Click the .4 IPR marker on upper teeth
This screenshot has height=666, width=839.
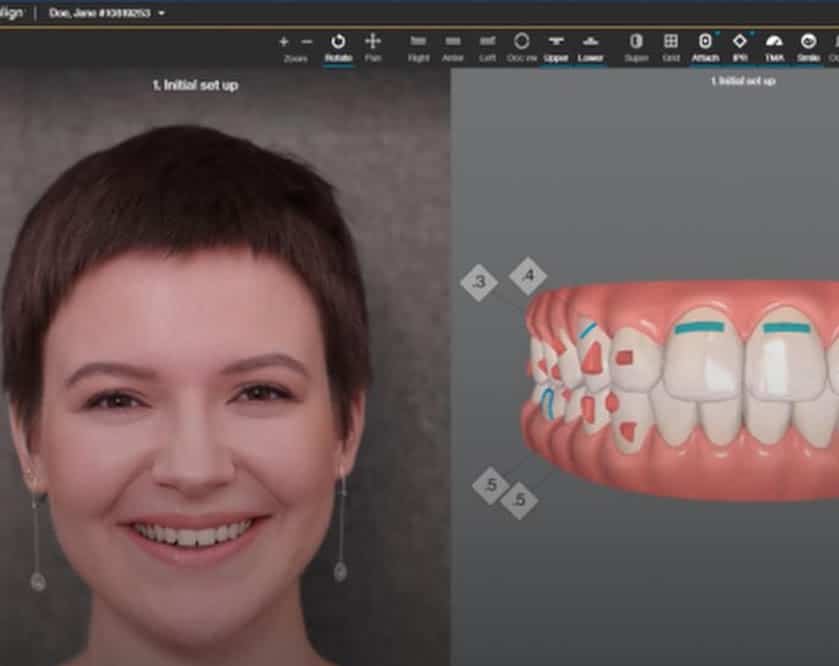[528, 275]
